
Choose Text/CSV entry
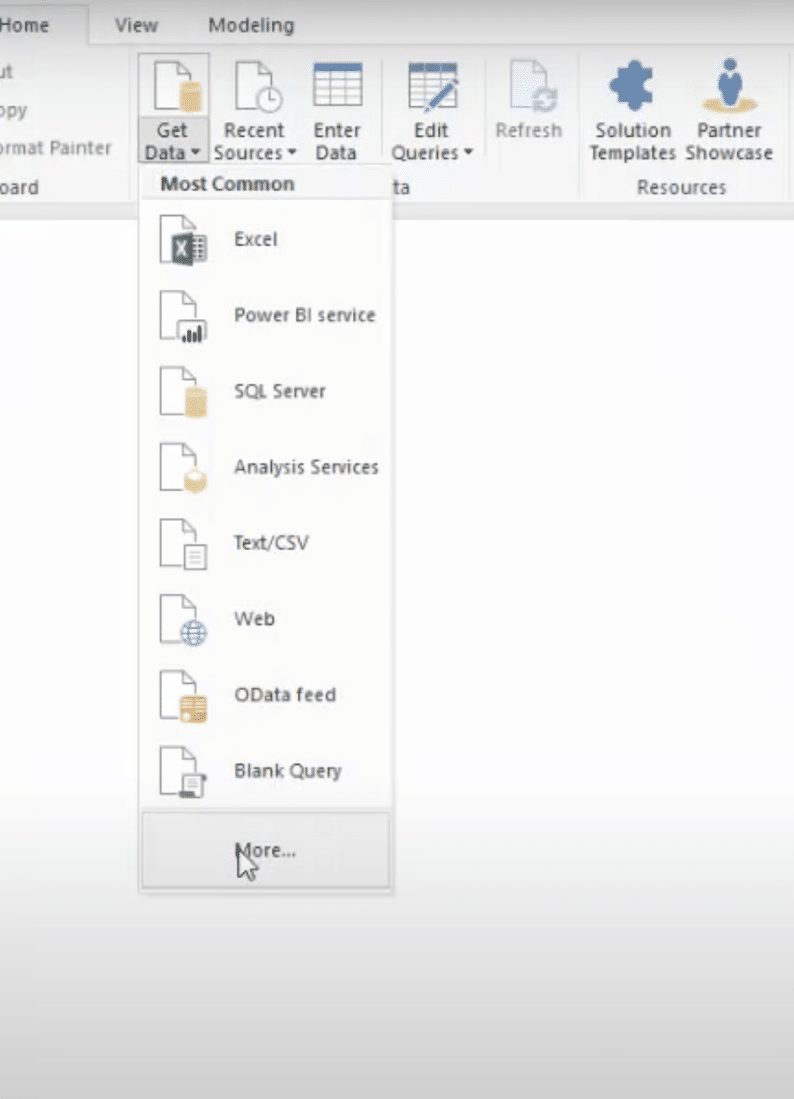pyautogui.click(x=266, y=542)
